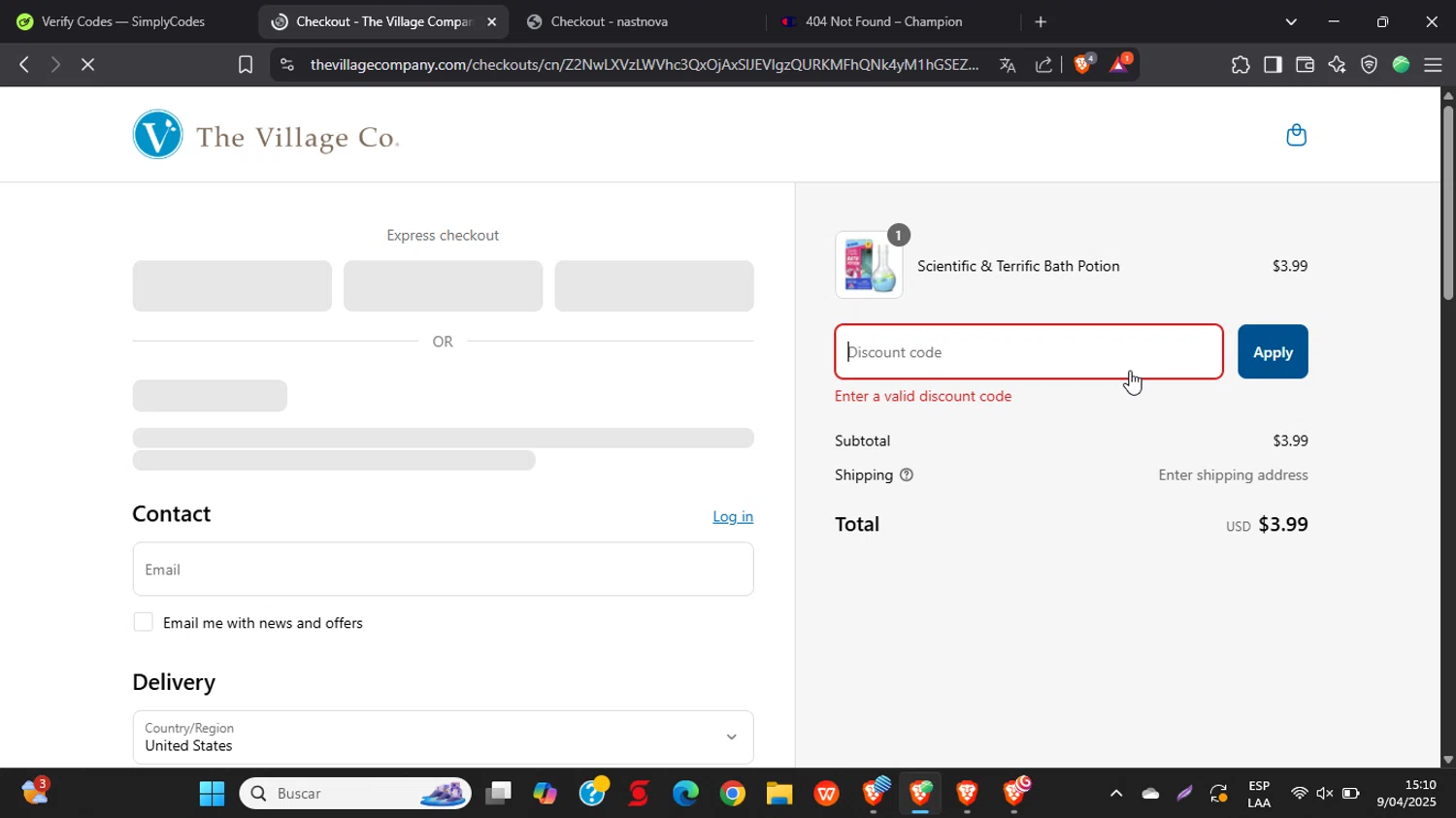Image resolution: width=1456 pixels, height=818 pixels.
Task: Open tab search dropdown arrow
Action: (1290, 21)
